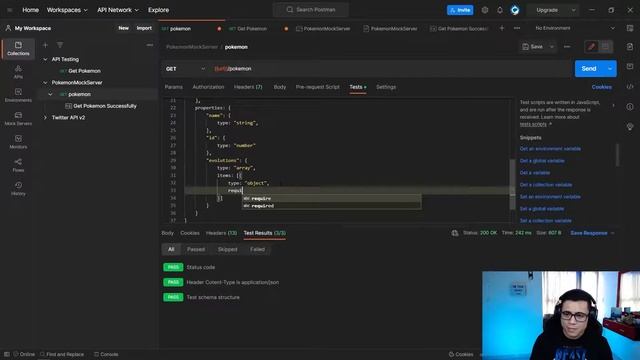Viewport: 640px width, 360px height.
Task: Insert 'Get an environment variable' snippet
Action: [x=550, y=149]
